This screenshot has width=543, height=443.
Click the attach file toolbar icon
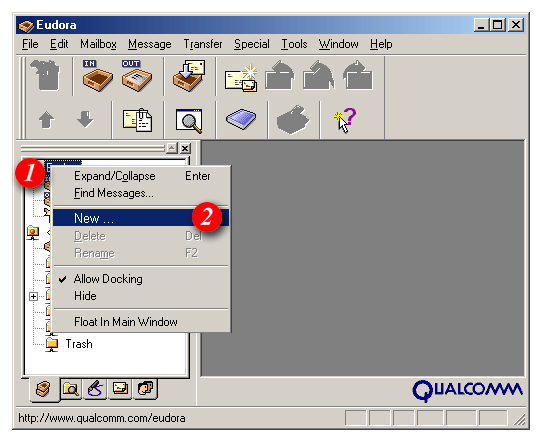click(x=137, y=120)
